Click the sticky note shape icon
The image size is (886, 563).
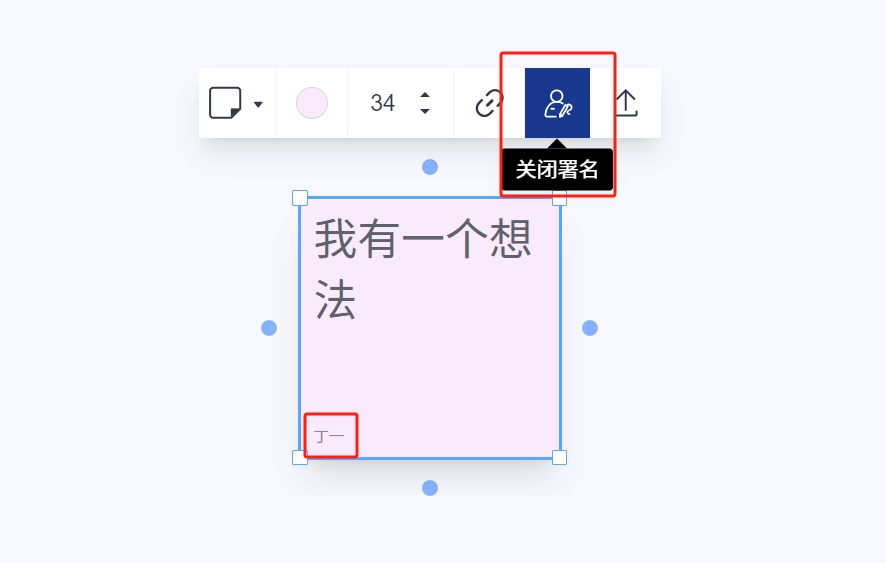(x=225, y=103)
